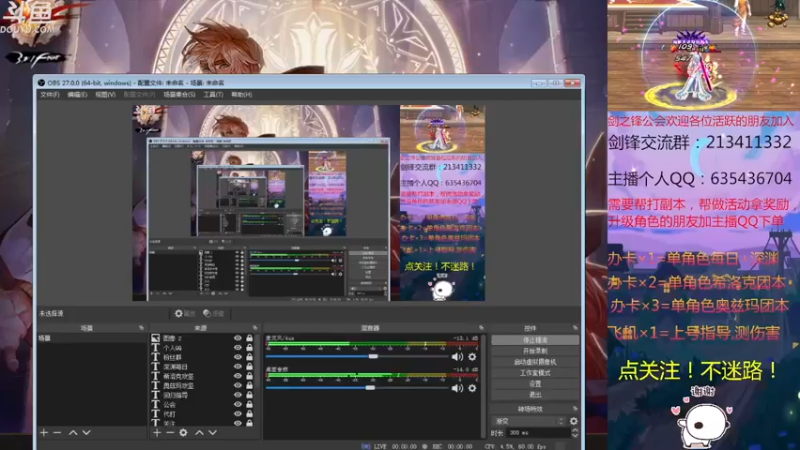Image resolution: width=800 pixels, height=450 pixels.
Task: Select the 场景 scene in scenes list
Action: (92, 338)
